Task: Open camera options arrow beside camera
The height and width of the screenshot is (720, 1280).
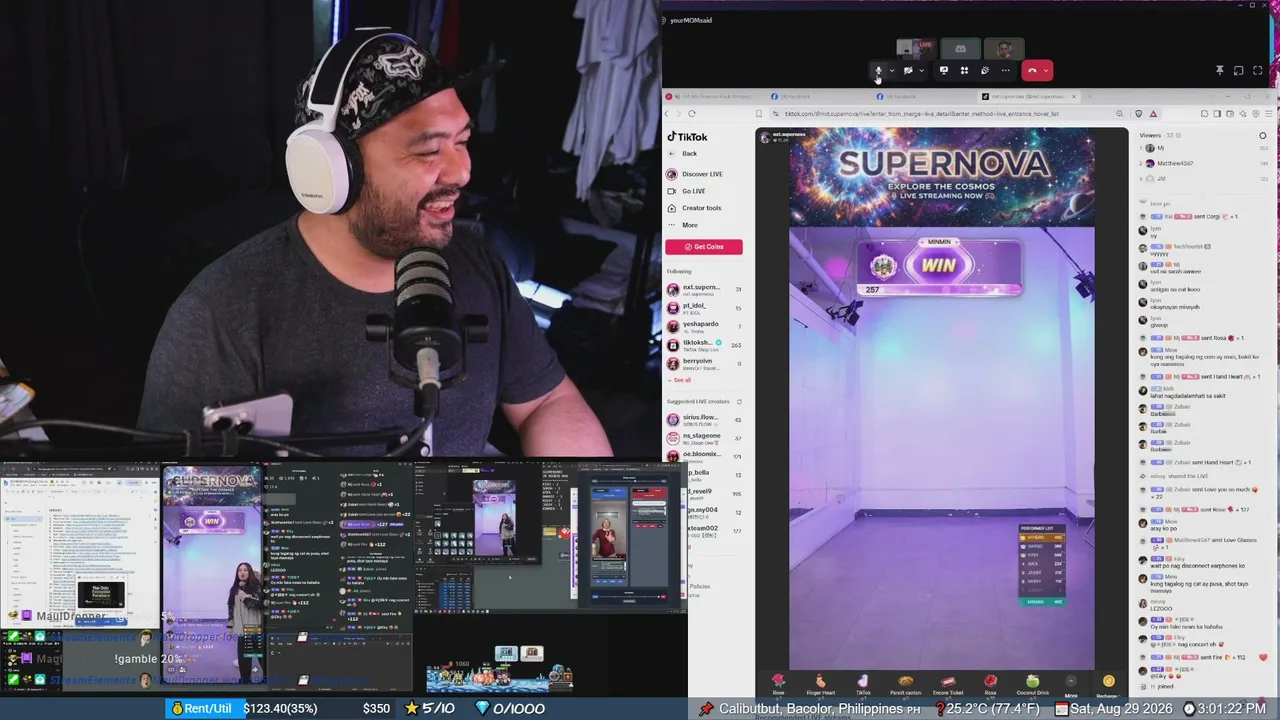Action: [921, 71]
